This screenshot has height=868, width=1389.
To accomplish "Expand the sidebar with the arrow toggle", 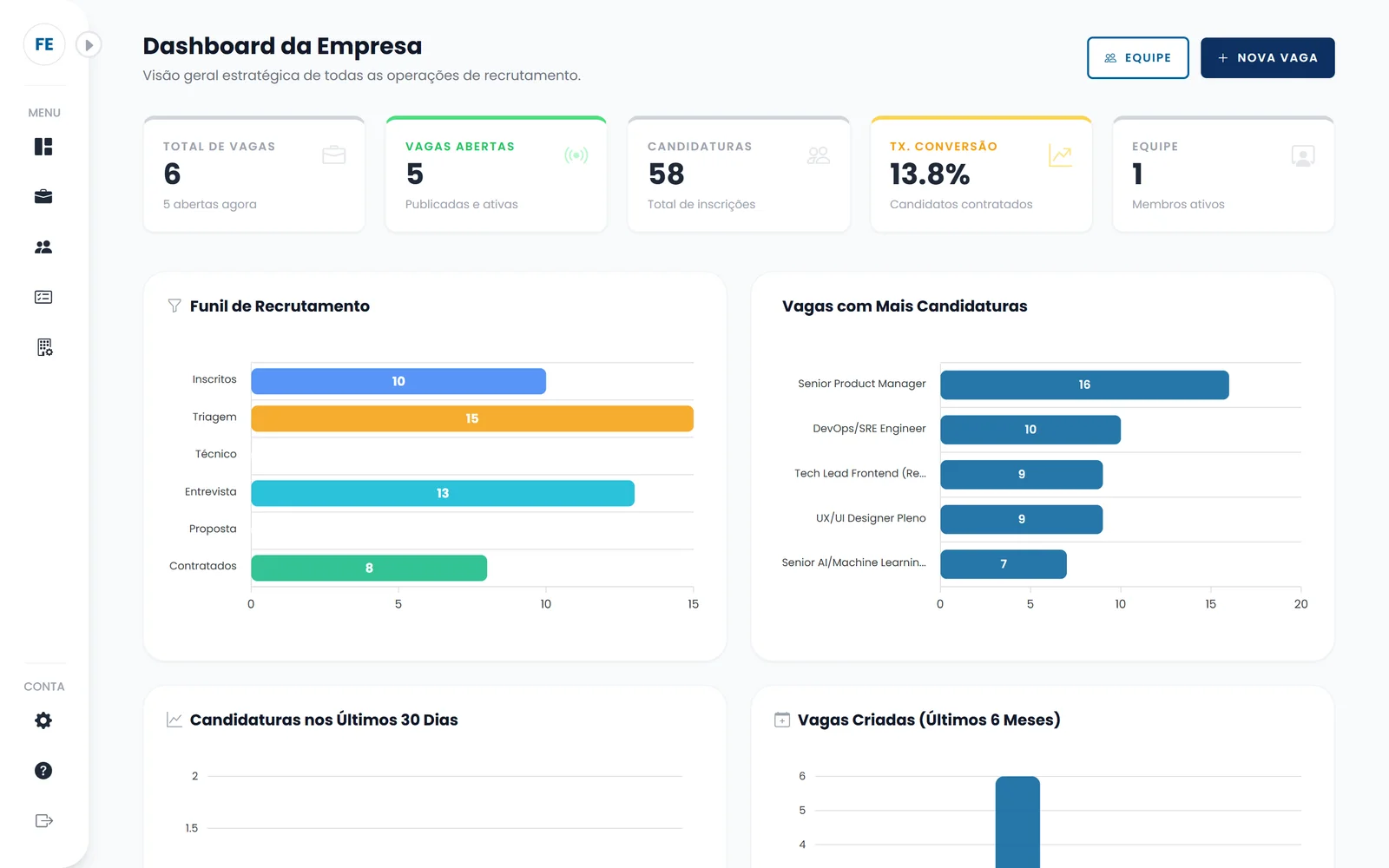I will pos(89,44).
